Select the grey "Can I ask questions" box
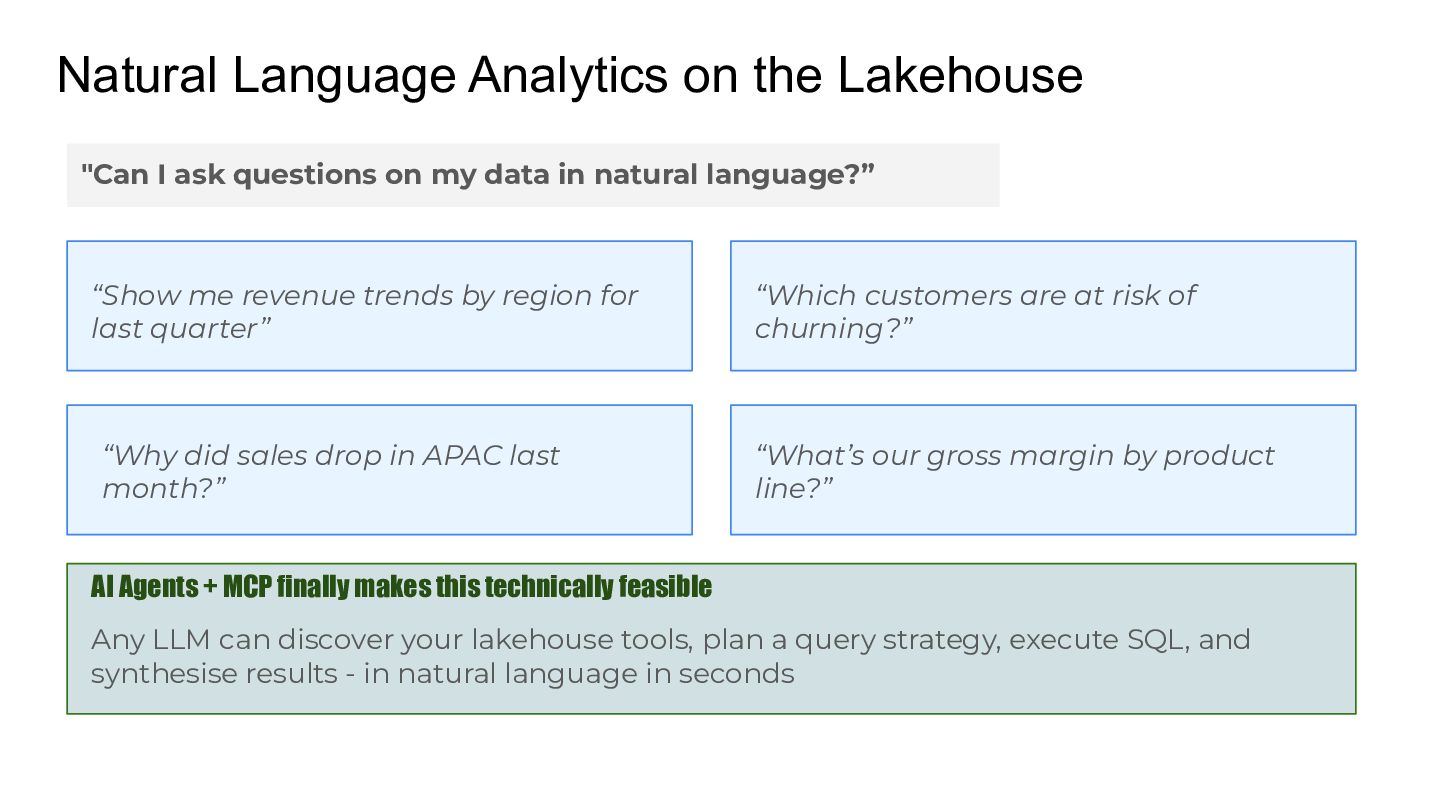 (532, 175)
